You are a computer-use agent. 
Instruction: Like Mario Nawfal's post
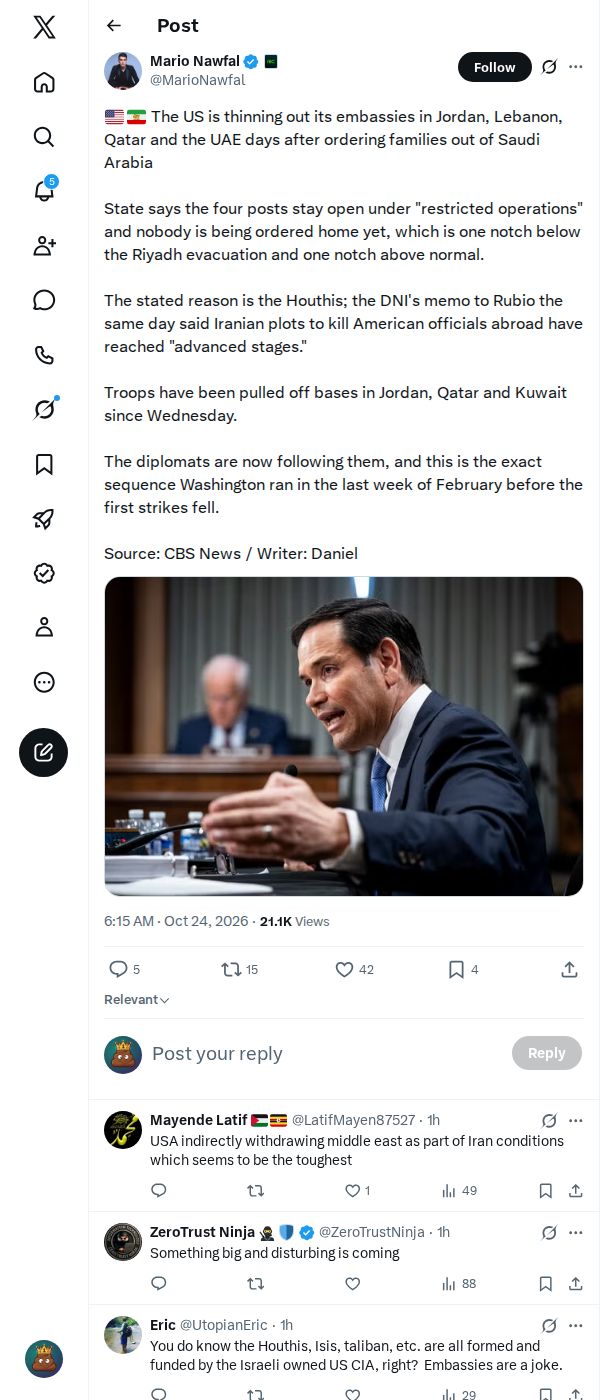click(x=354, y=969)
